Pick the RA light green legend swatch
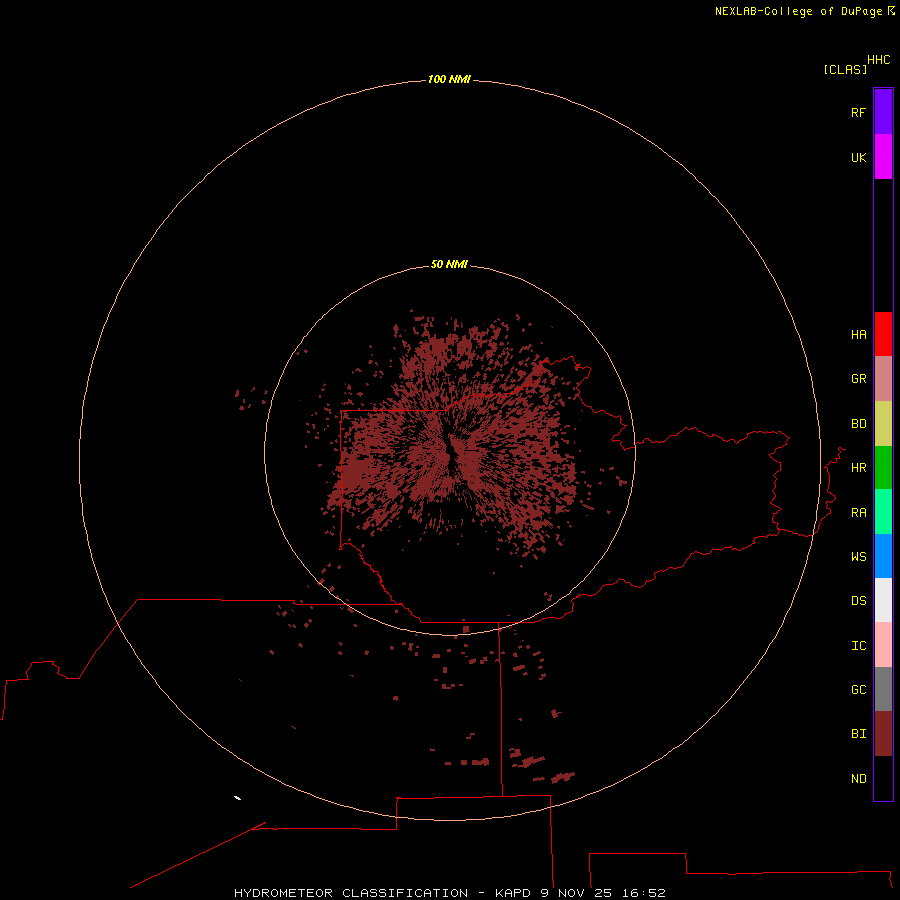Viewport: 900px width, 900px height. 883,512
